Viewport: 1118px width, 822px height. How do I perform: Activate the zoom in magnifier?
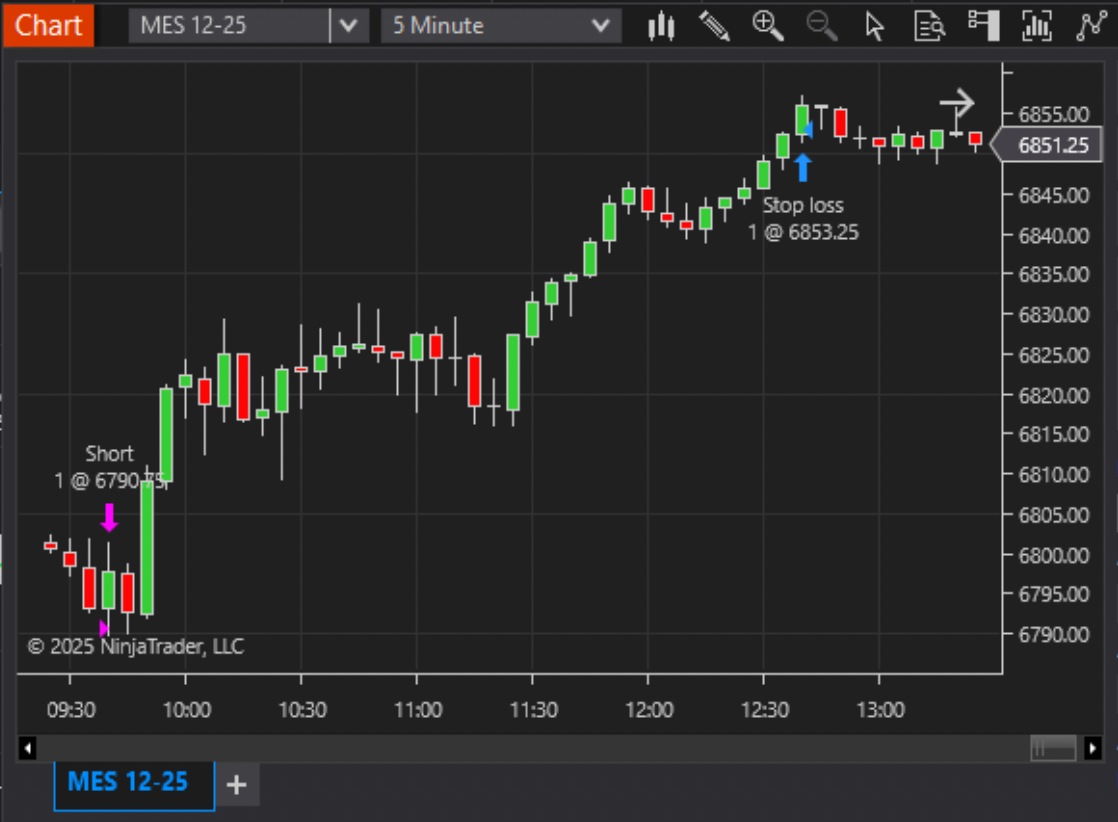click(767, 26)
